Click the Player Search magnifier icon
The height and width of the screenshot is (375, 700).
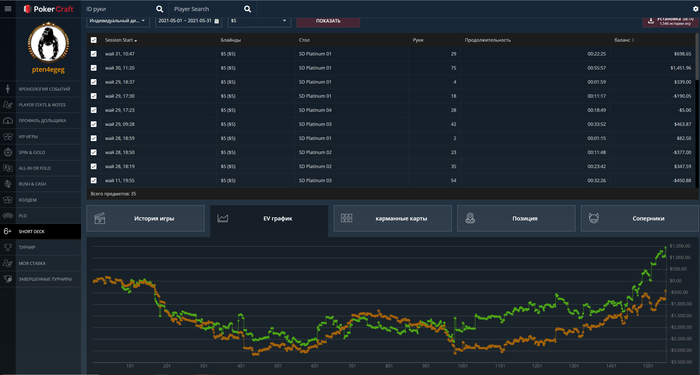[x=247, y=9]
